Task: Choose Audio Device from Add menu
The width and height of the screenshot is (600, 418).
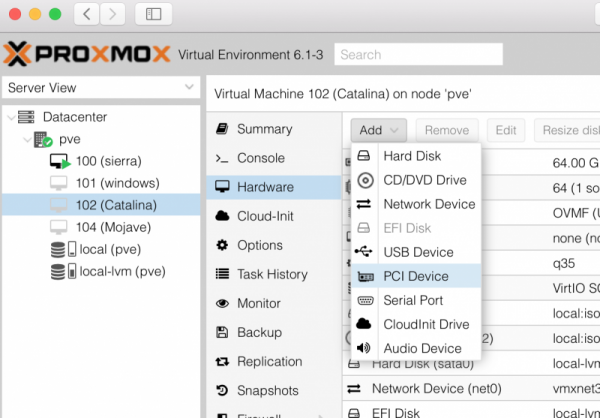Action: [416, 348]
